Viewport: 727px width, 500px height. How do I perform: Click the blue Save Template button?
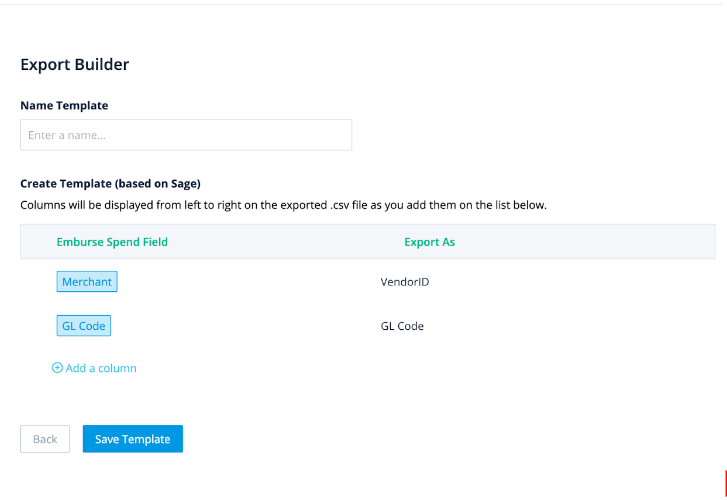(x=133, y=439)
